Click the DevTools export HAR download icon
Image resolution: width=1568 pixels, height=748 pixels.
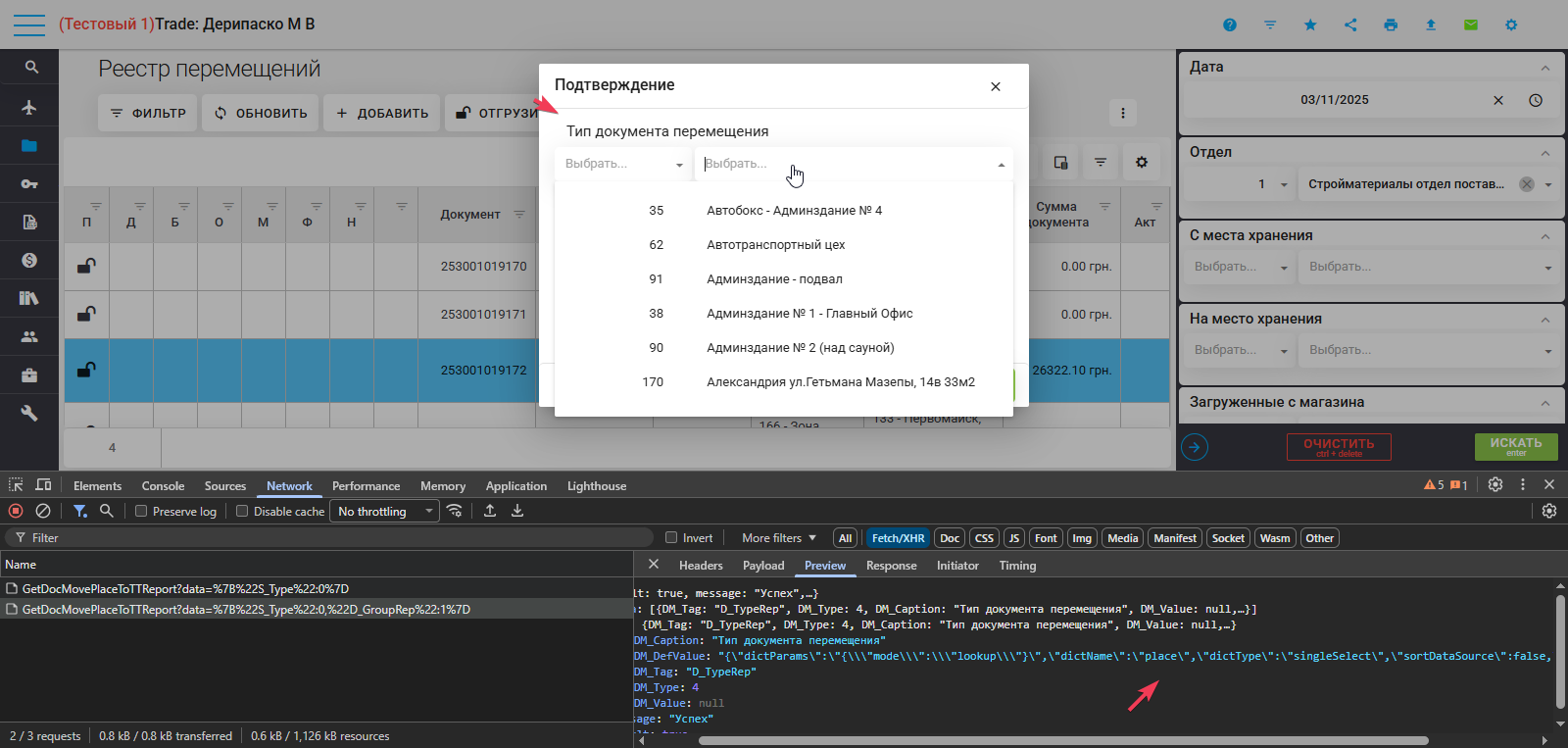tap(517, 511)
